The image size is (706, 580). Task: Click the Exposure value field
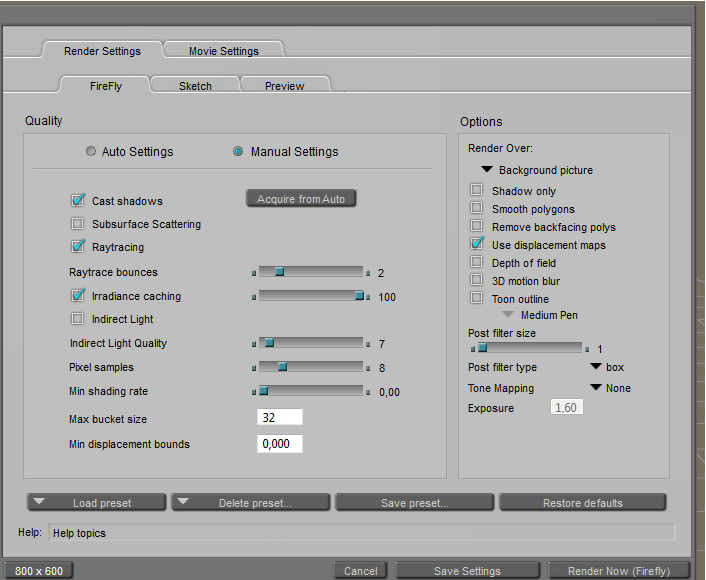coord(566,407)
